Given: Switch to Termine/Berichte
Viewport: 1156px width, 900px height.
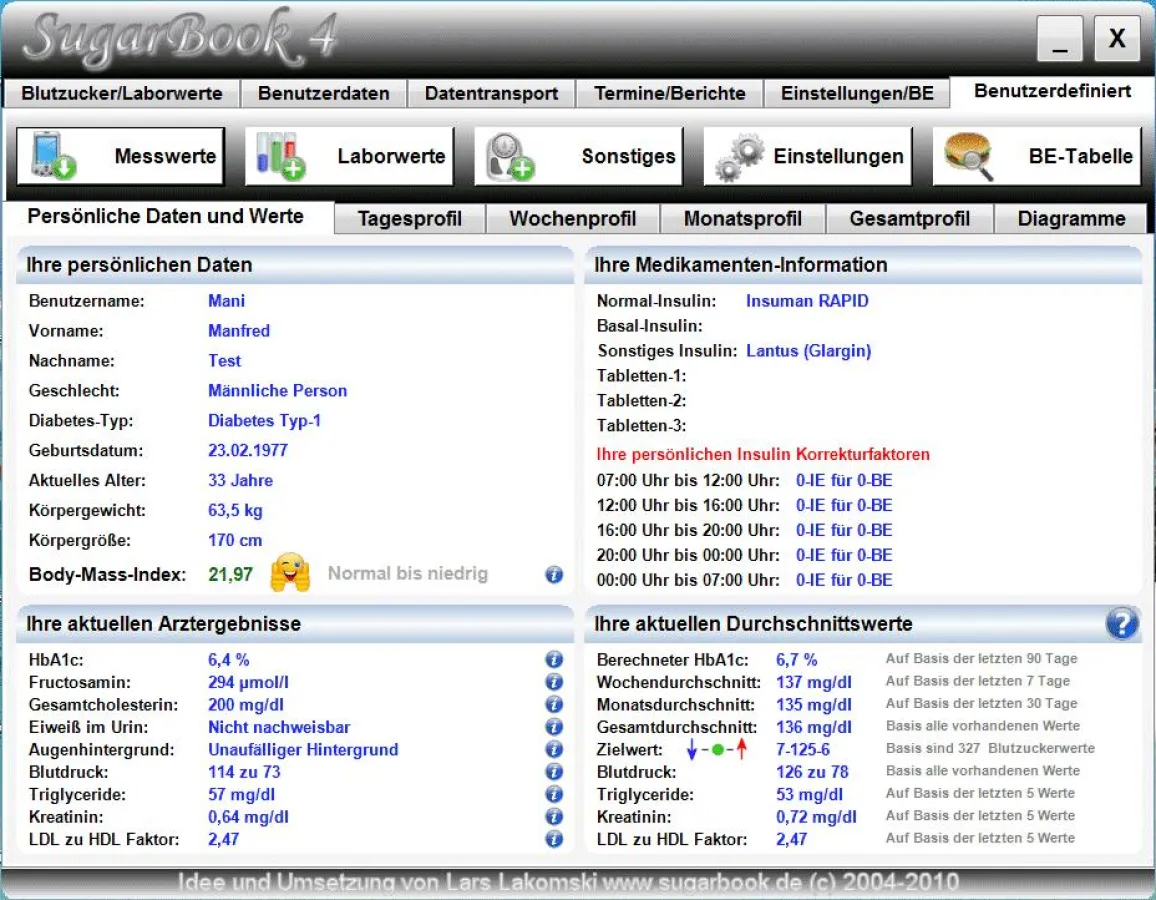Looking at the screenshot, I should pyautogui.click(x=668, y=92).
